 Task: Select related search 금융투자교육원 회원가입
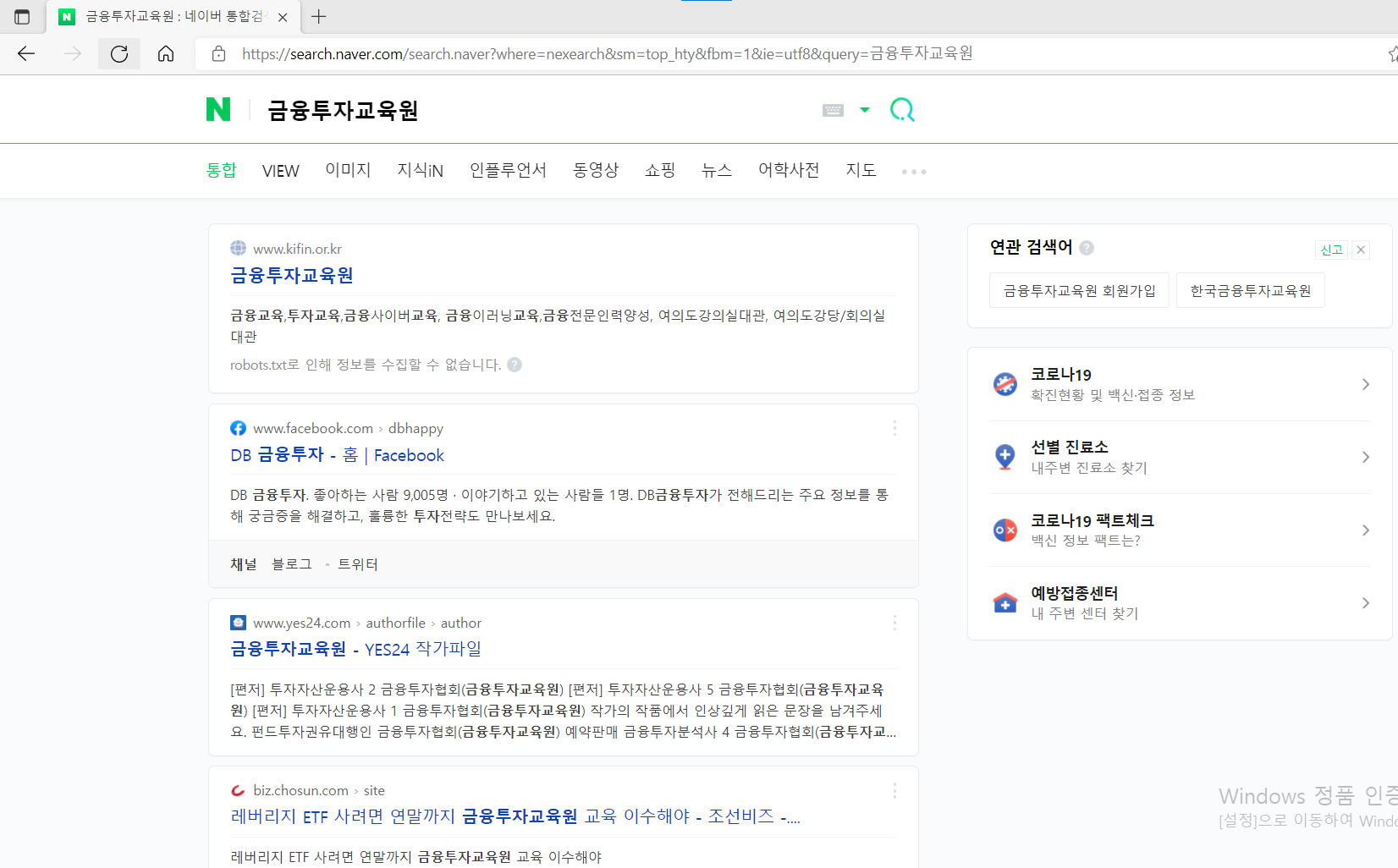(x=1079, y=290)
